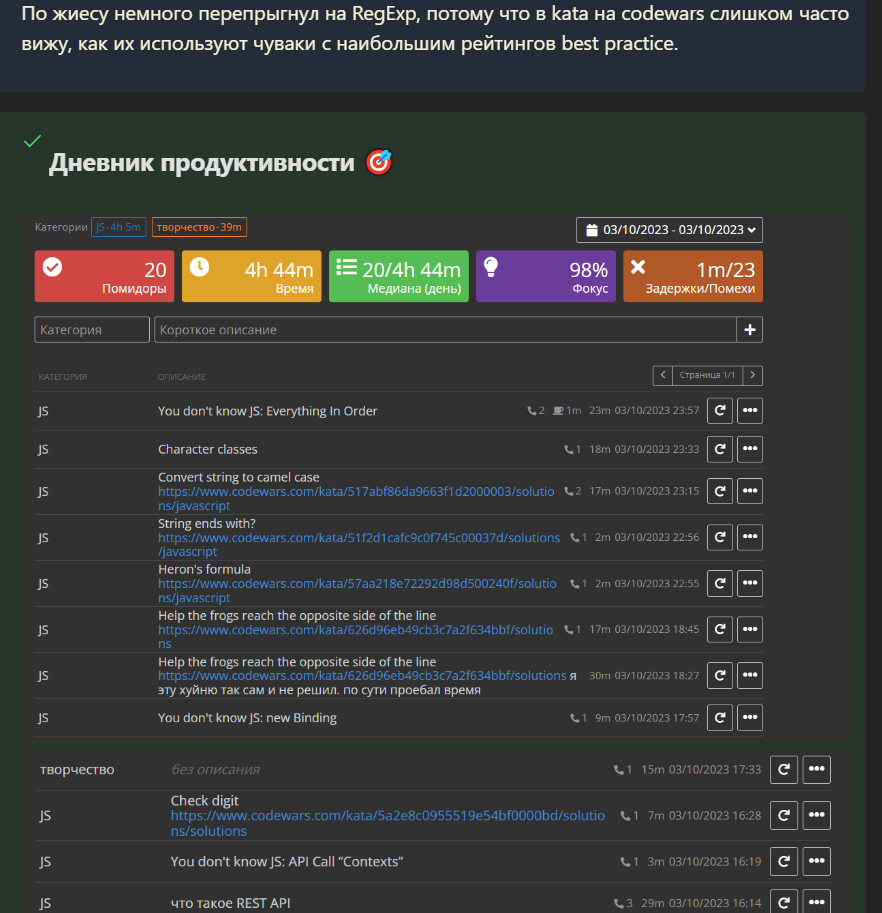882x913 pixels.
Task: Restart the 'Check digit' entry
Action: [784, 815]
